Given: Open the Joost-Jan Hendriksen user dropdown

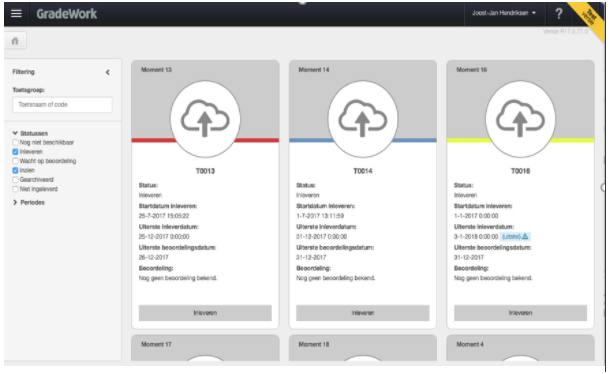Looking at the screenshot, I should point(503,13).
